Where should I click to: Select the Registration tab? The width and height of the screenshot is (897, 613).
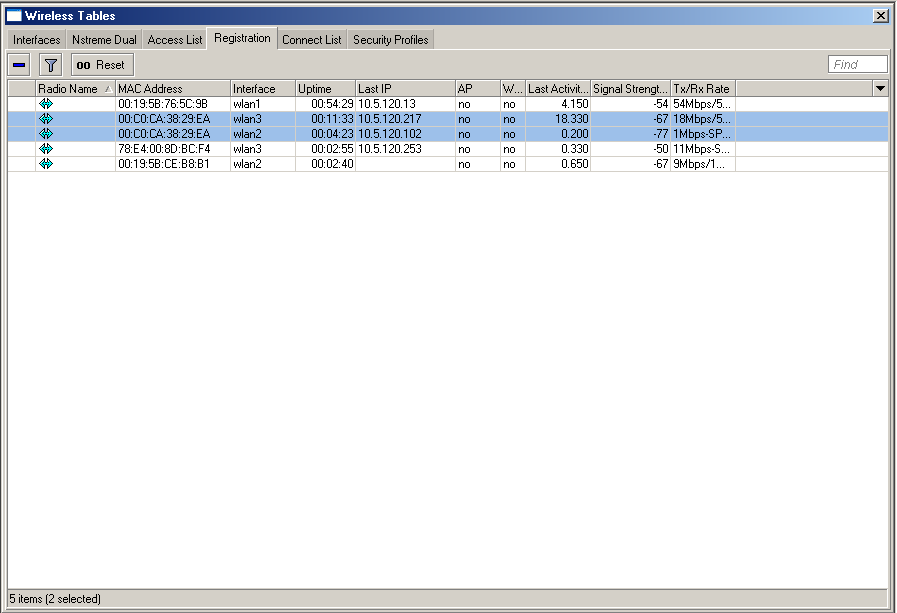tap(243, 38)
